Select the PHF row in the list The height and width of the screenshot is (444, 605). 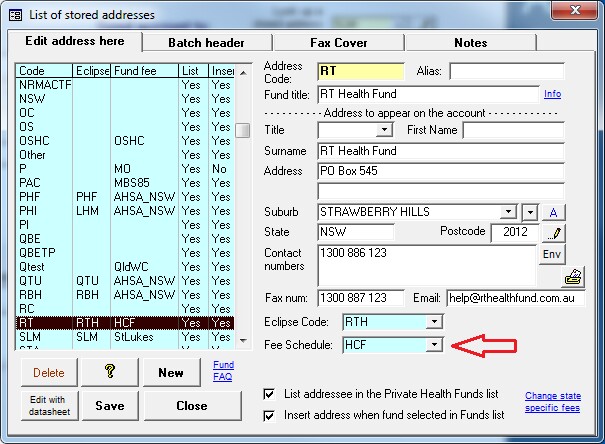125,197
